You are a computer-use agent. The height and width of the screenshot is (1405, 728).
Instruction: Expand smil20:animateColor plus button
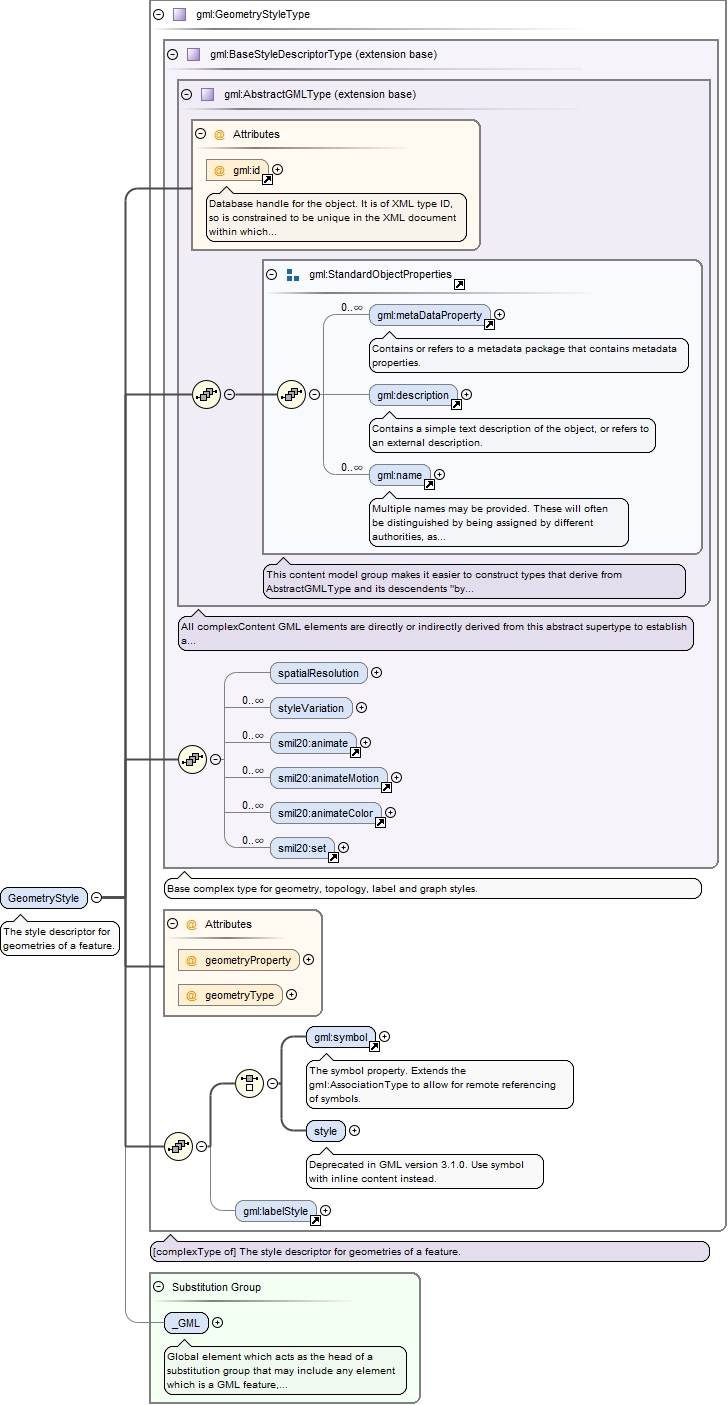[390, 813]
